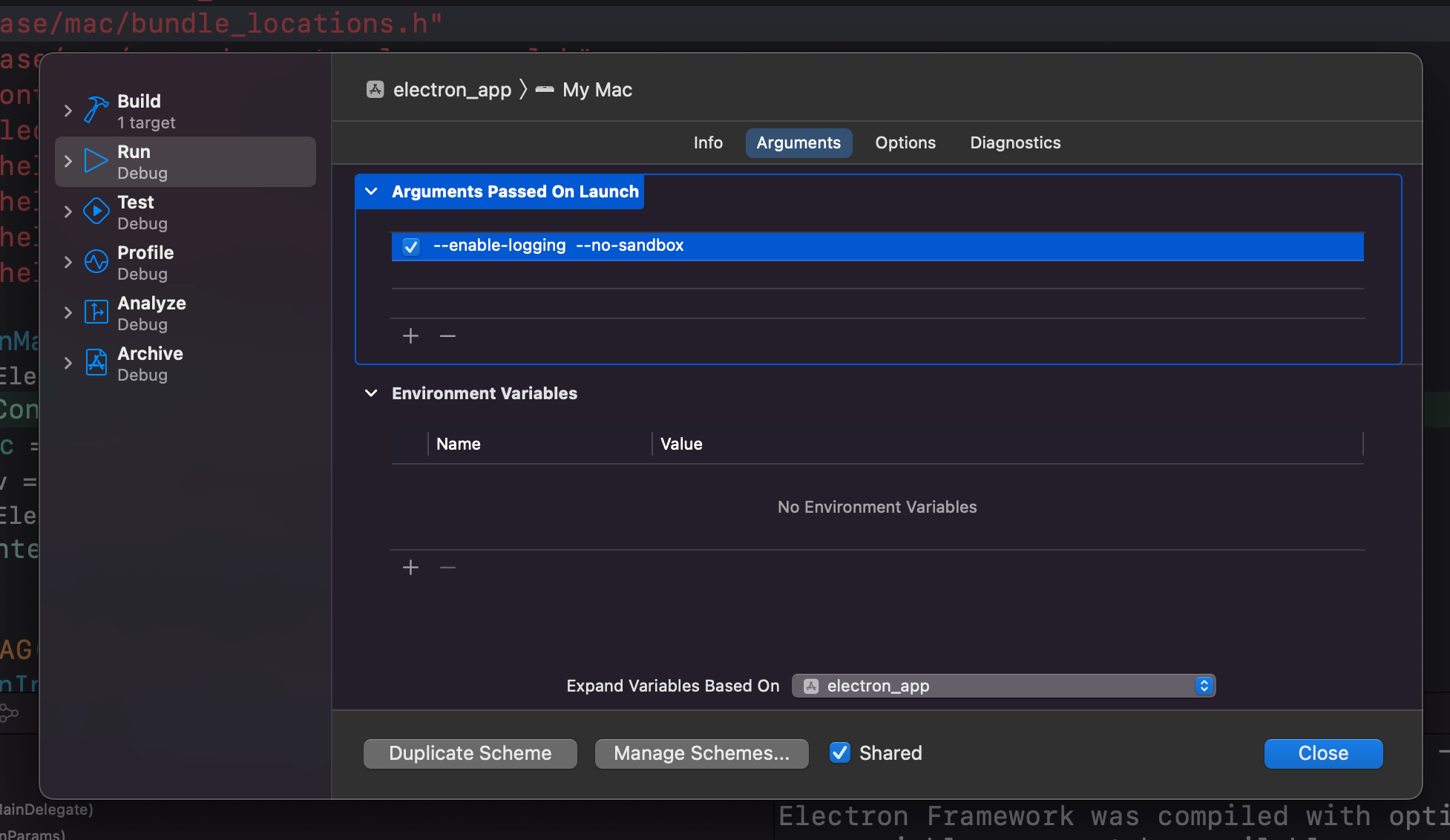Screen dimensions: 1450x840
Task: Click the Run play triangle icon
Action: pos(96,160)
